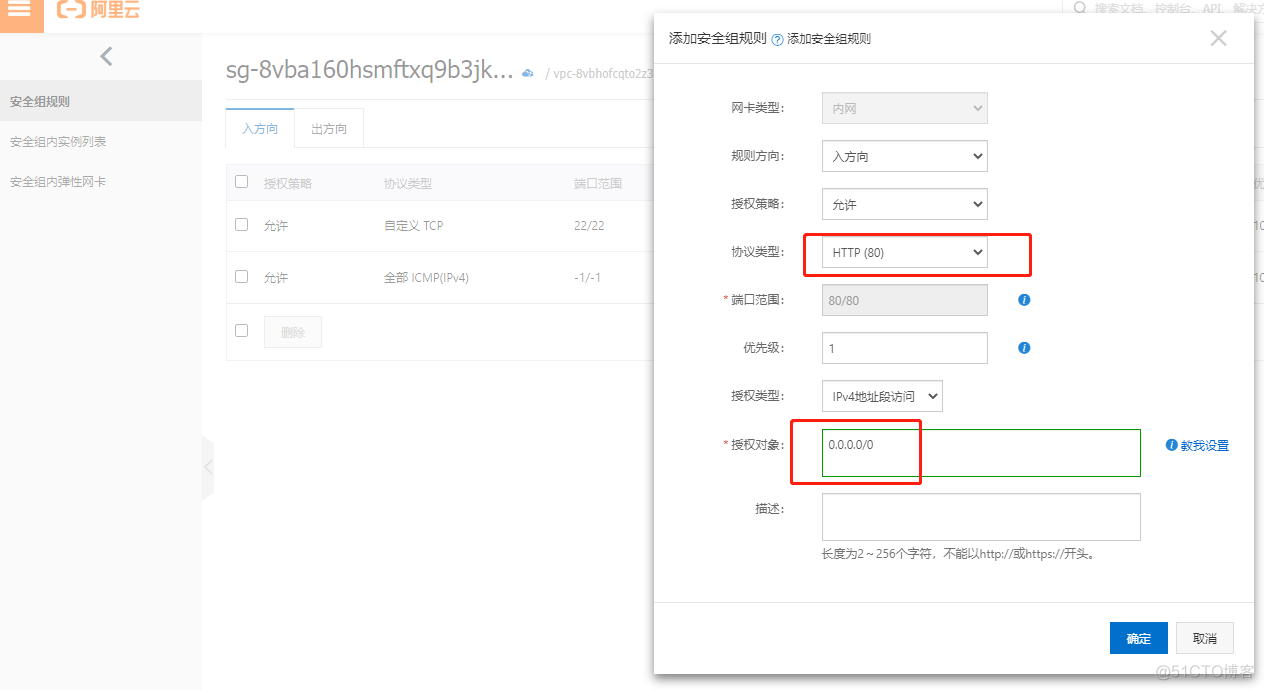Click the 全部 ICMP(IPv4) cell

pos(426,278)
